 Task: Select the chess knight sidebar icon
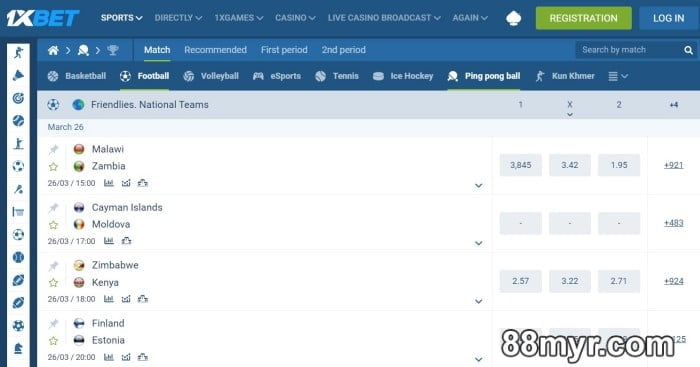click(18, 348)
